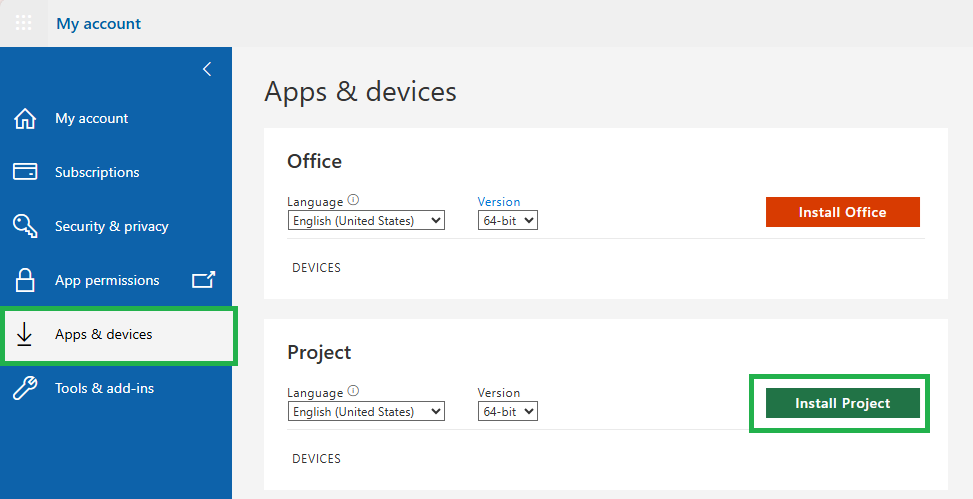Click the padlock icon for App permissions
973x499 pixels.
tap(25, 280)
